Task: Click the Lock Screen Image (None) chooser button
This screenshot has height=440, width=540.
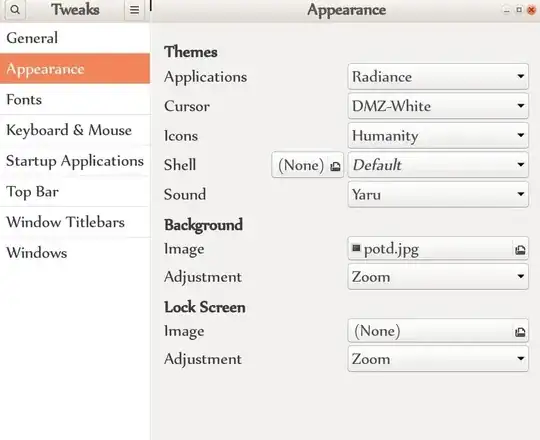Action: click(438, 331)
